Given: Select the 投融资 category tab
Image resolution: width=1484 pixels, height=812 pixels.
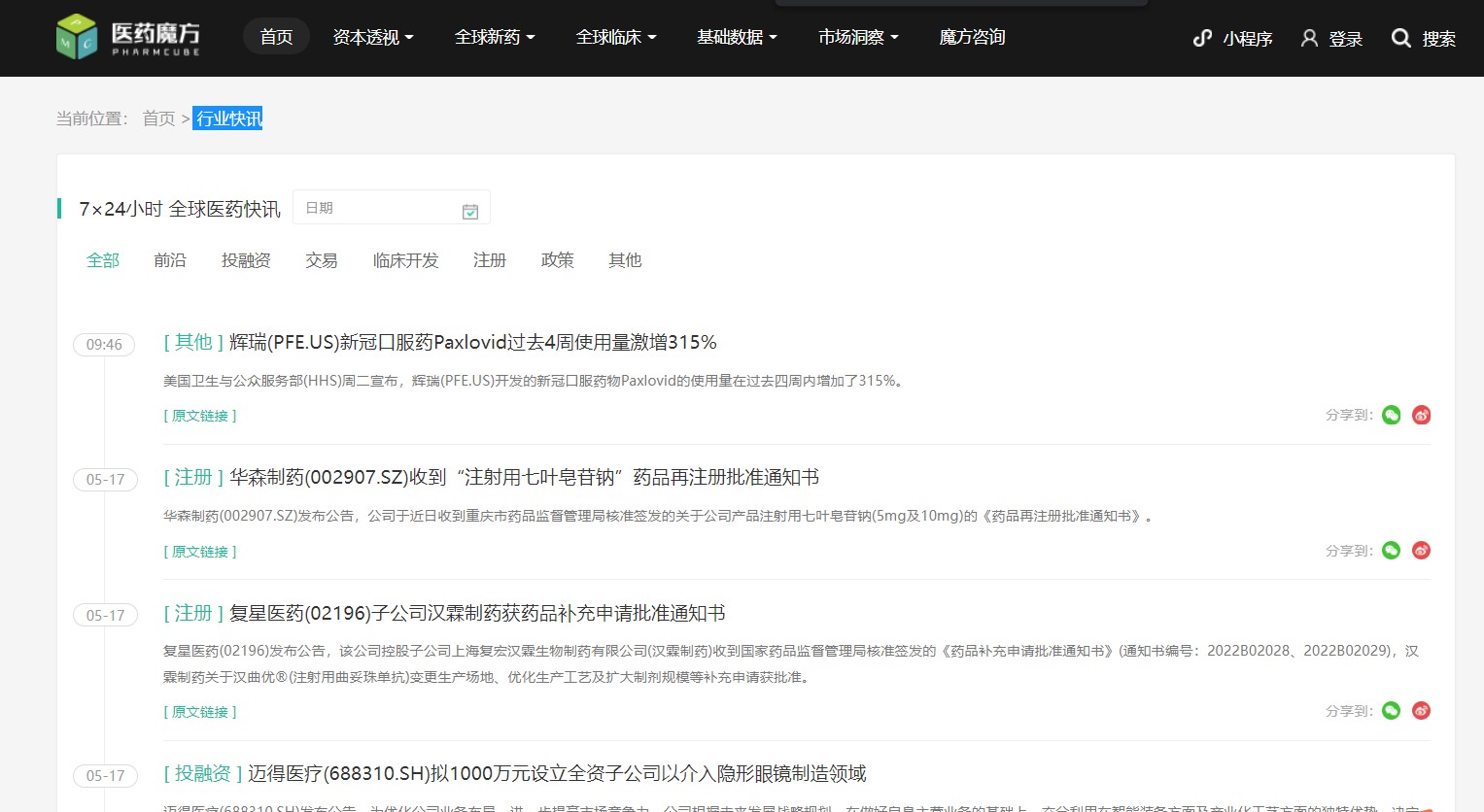Looking at the screenshot, I should click(246, 260).
